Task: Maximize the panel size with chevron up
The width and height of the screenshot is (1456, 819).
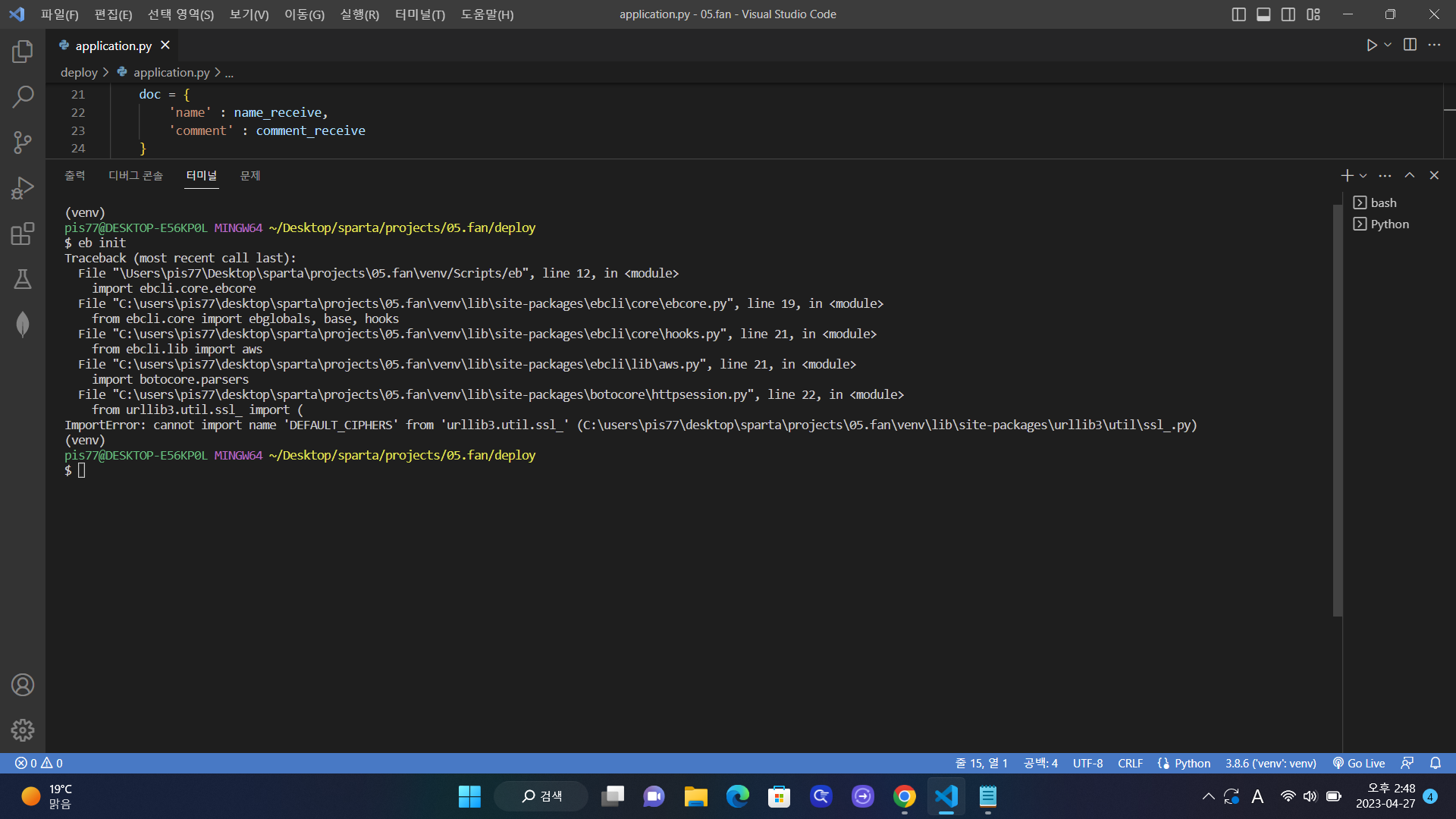Action: pyautogui.click(x=1410, y=176)
